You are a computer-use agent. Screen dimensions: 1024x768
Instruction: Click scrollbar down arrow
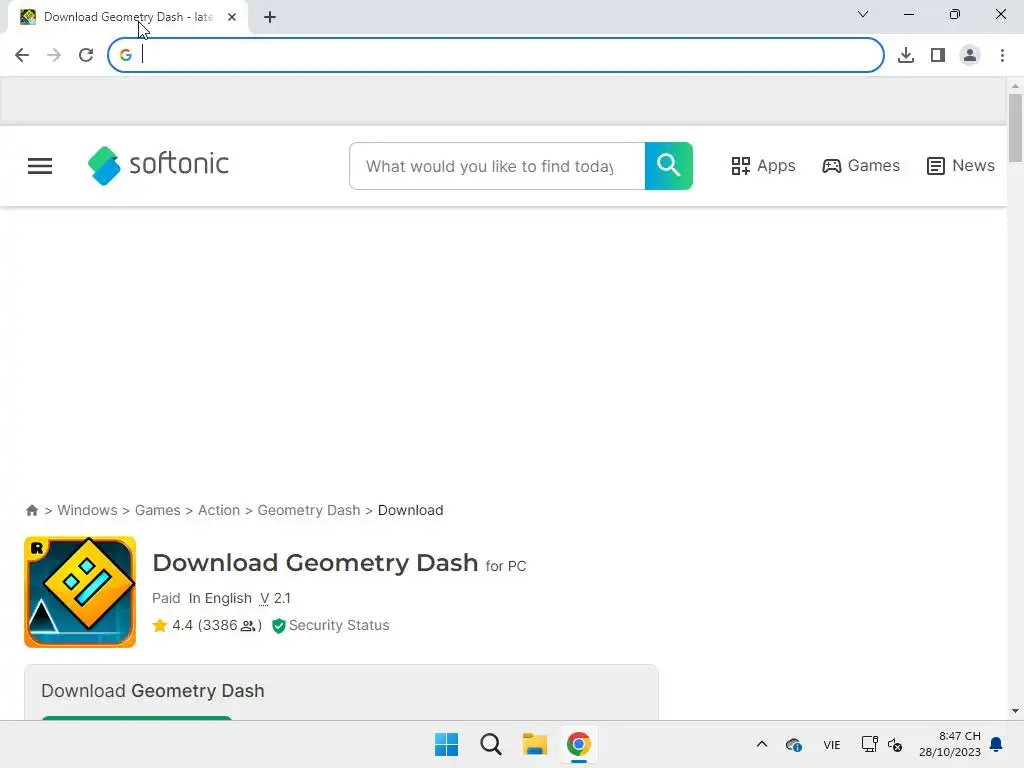[x=1015, y=711]
